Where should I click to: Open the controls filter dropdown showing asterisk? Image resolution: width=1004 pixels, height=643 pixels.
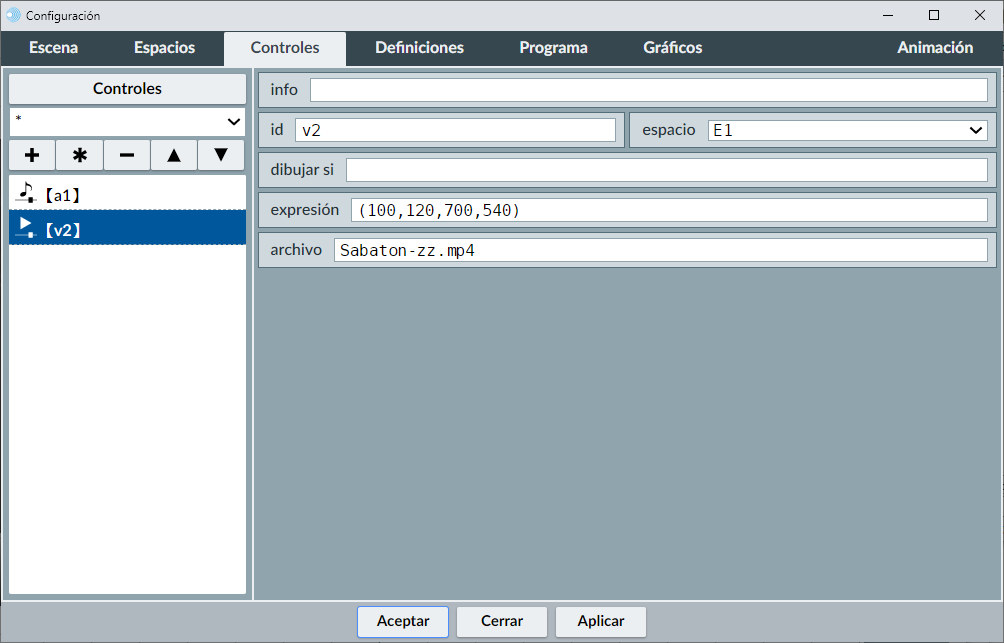pyautogui.click(x=127, y=121)
